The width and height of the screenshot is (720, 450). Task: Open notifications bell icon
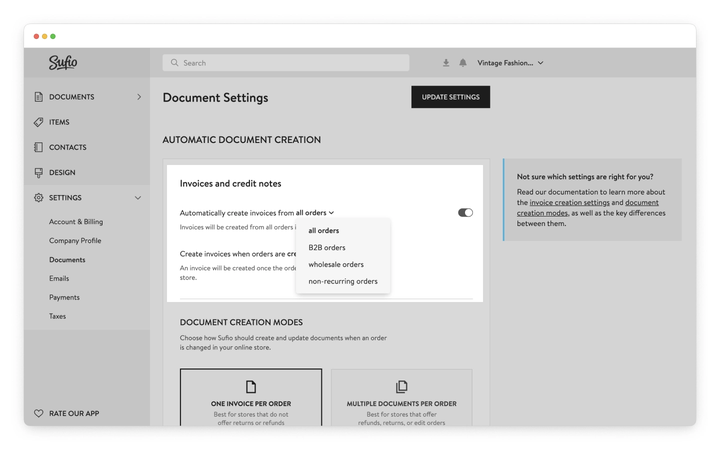(463, 63)
